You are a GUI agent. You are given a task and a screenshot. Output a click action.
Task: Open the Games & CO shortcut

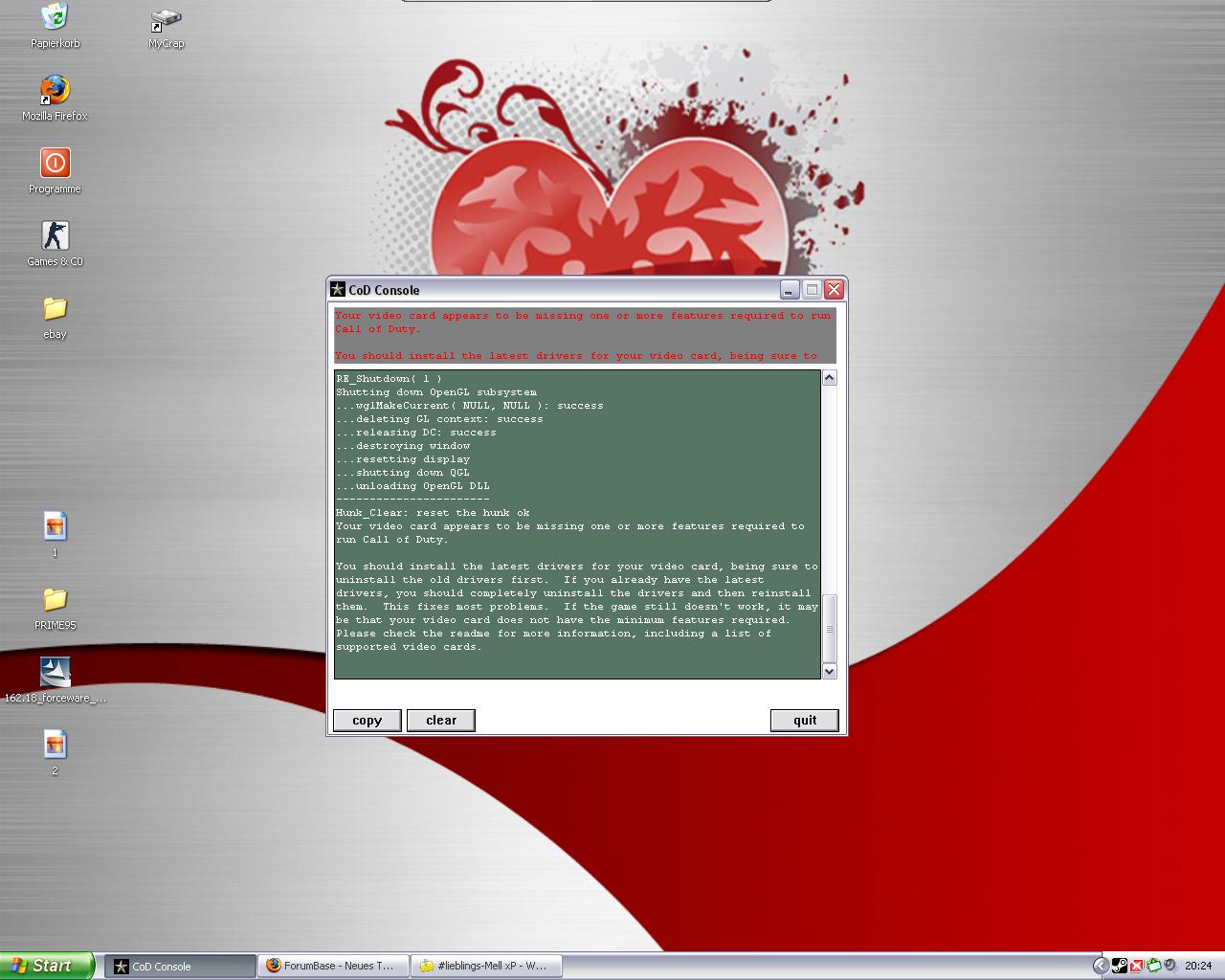pyautogui.click(x=55, y=244)
